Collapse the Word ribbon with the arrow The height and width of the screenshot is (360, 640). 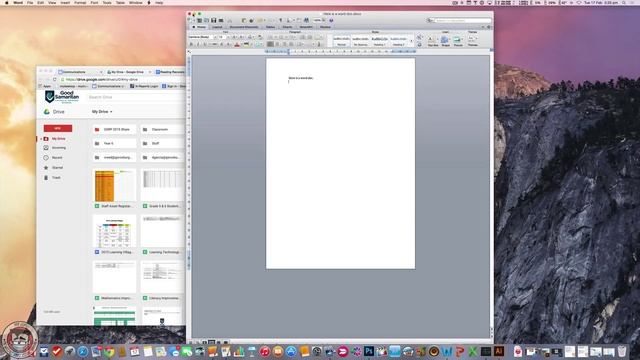pyautogui.click(x=483, y=27)
